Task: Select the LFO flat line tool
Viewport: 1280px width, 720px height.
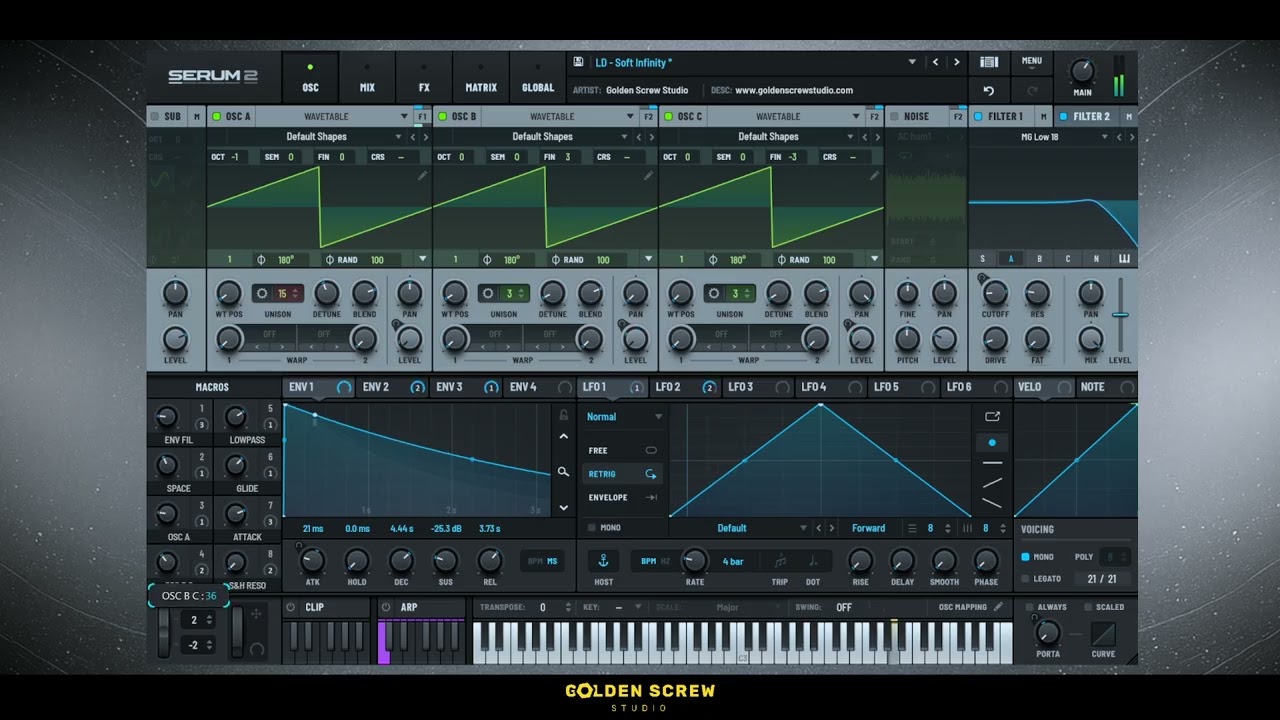Action: 992,463
